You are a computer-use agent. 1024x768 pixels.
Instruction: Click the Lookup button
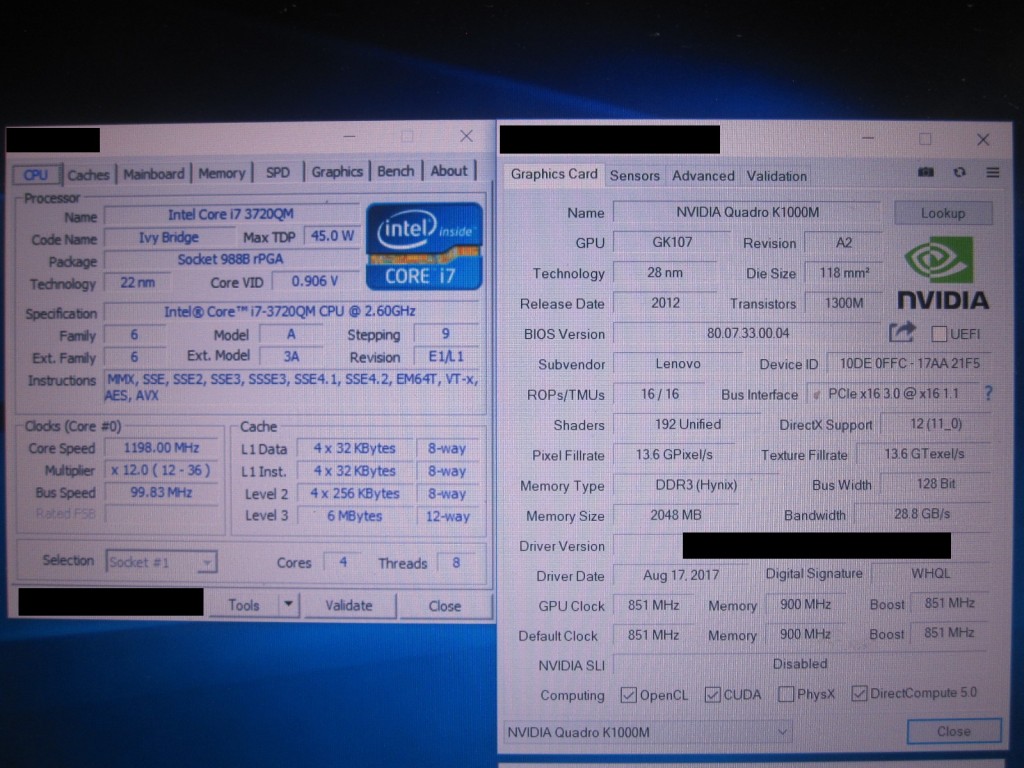point(943,213)
